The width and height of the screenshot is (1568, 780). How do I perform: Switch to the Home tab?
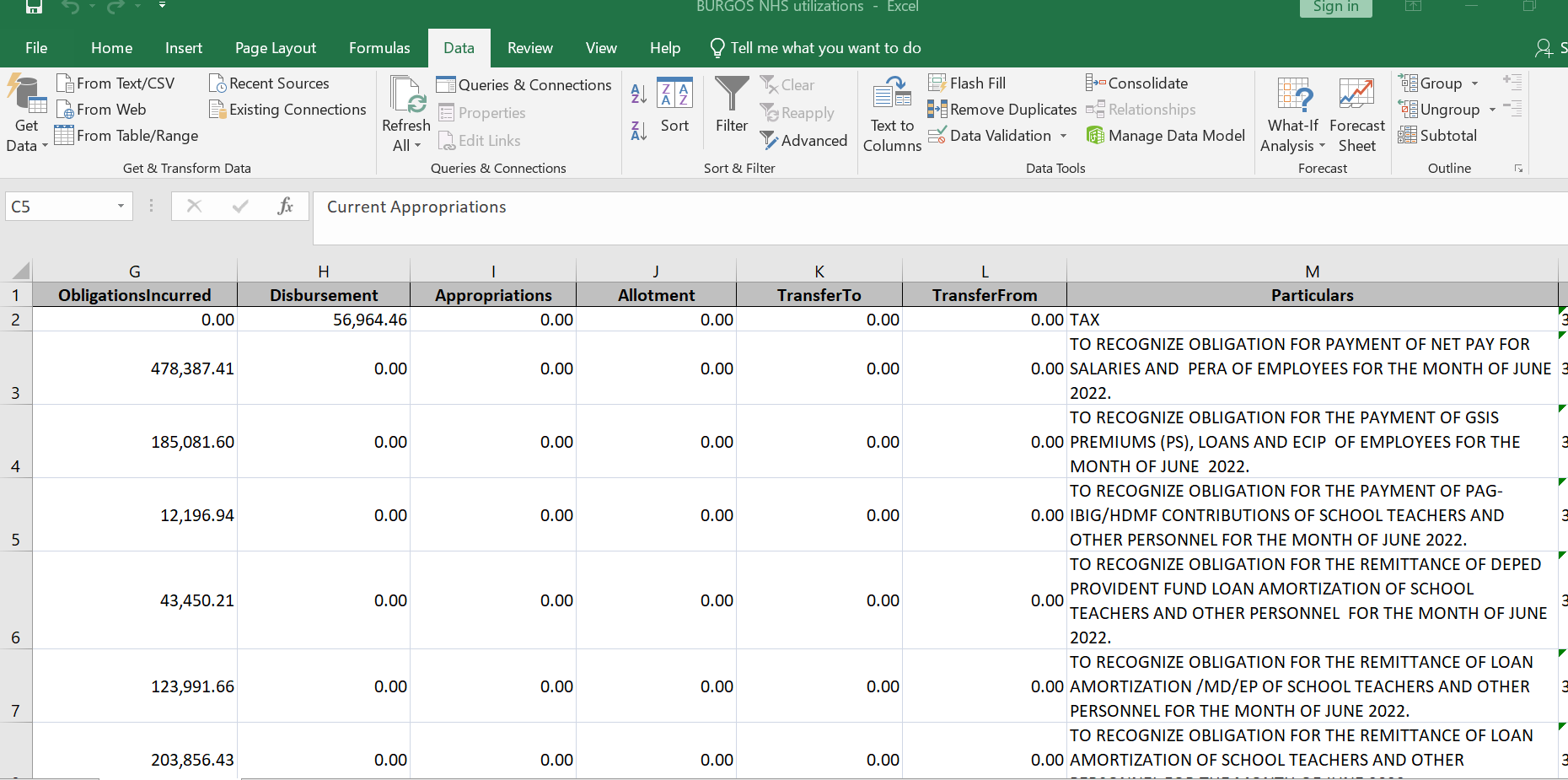(x=111, y=48)
